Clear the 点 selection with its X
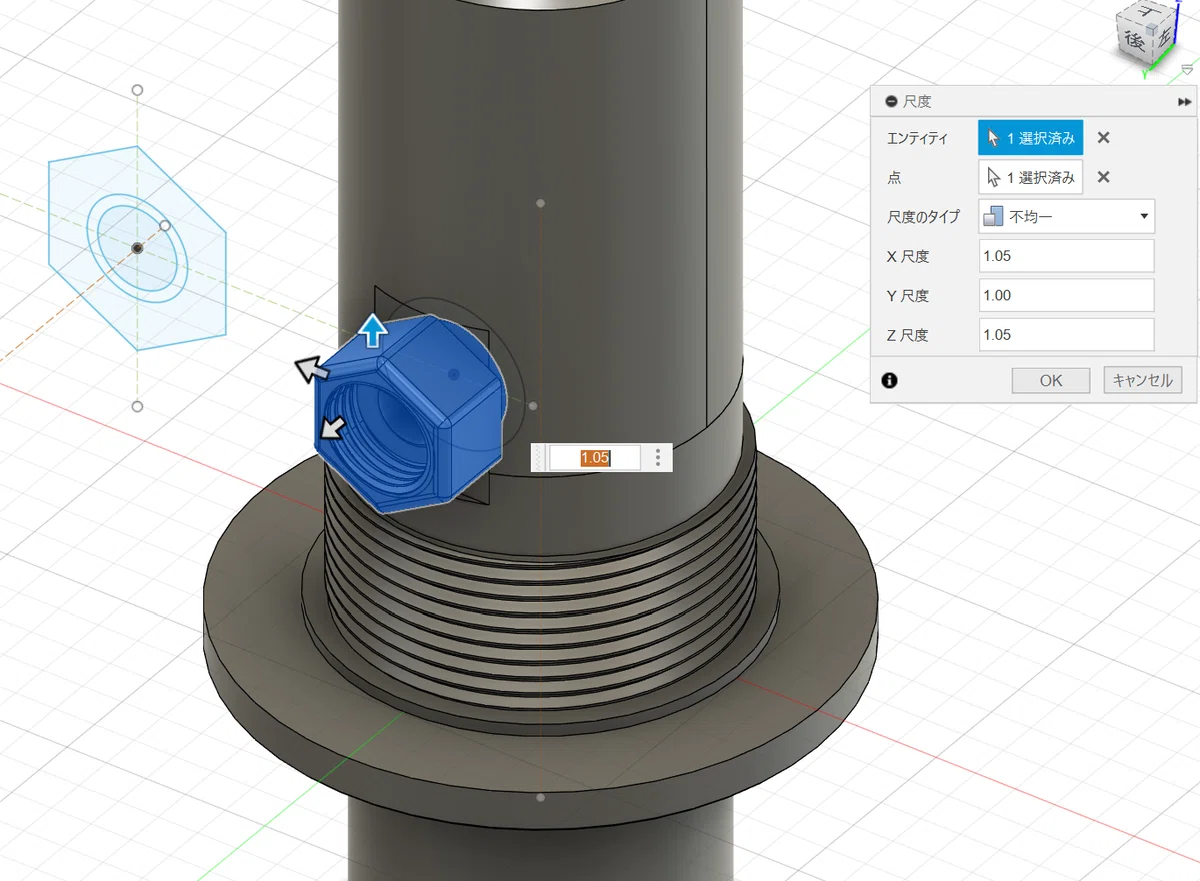 pos(1103,177)
